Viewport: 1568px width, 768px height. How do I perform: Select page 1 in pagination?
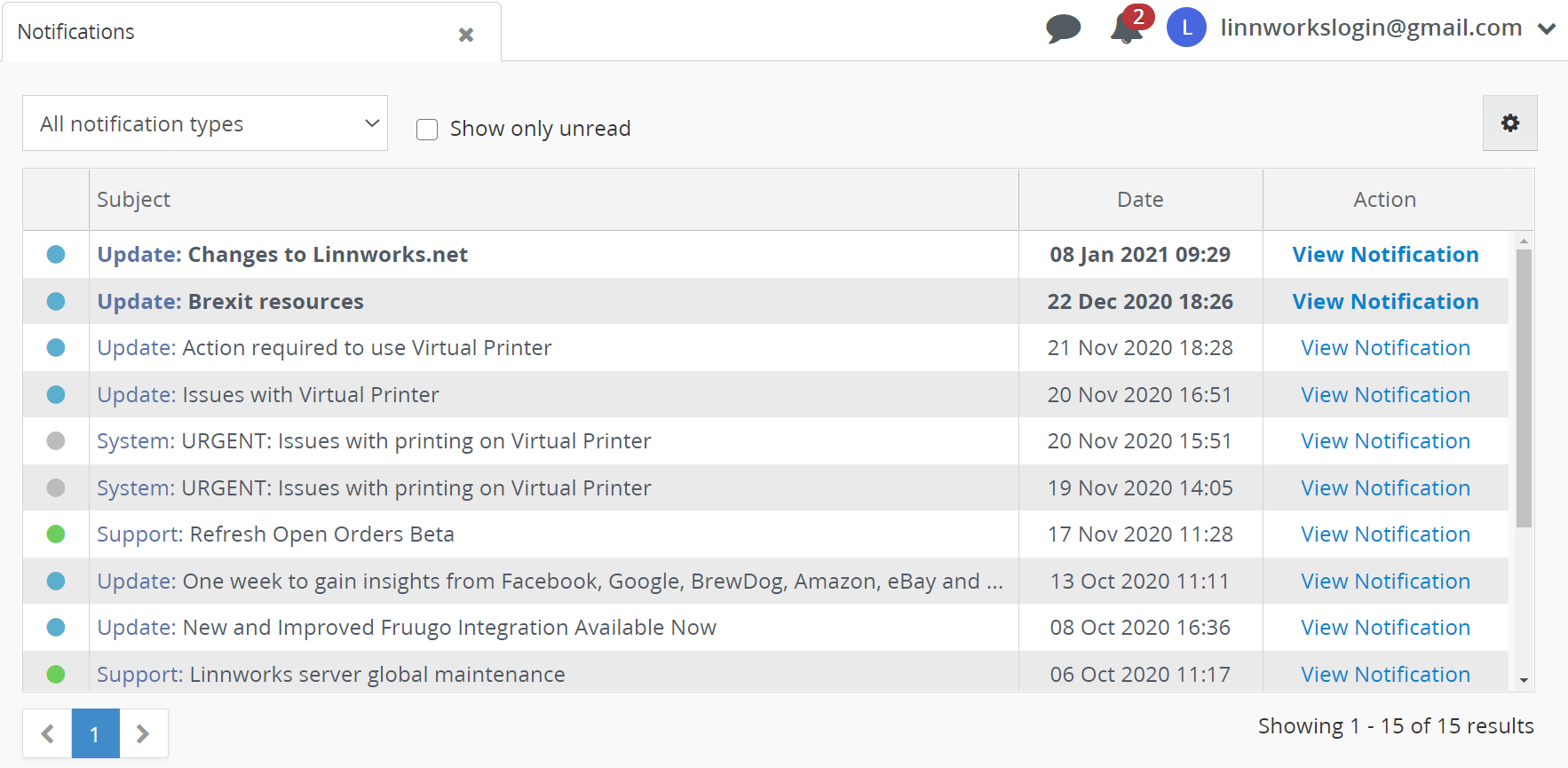pos(95,733)
